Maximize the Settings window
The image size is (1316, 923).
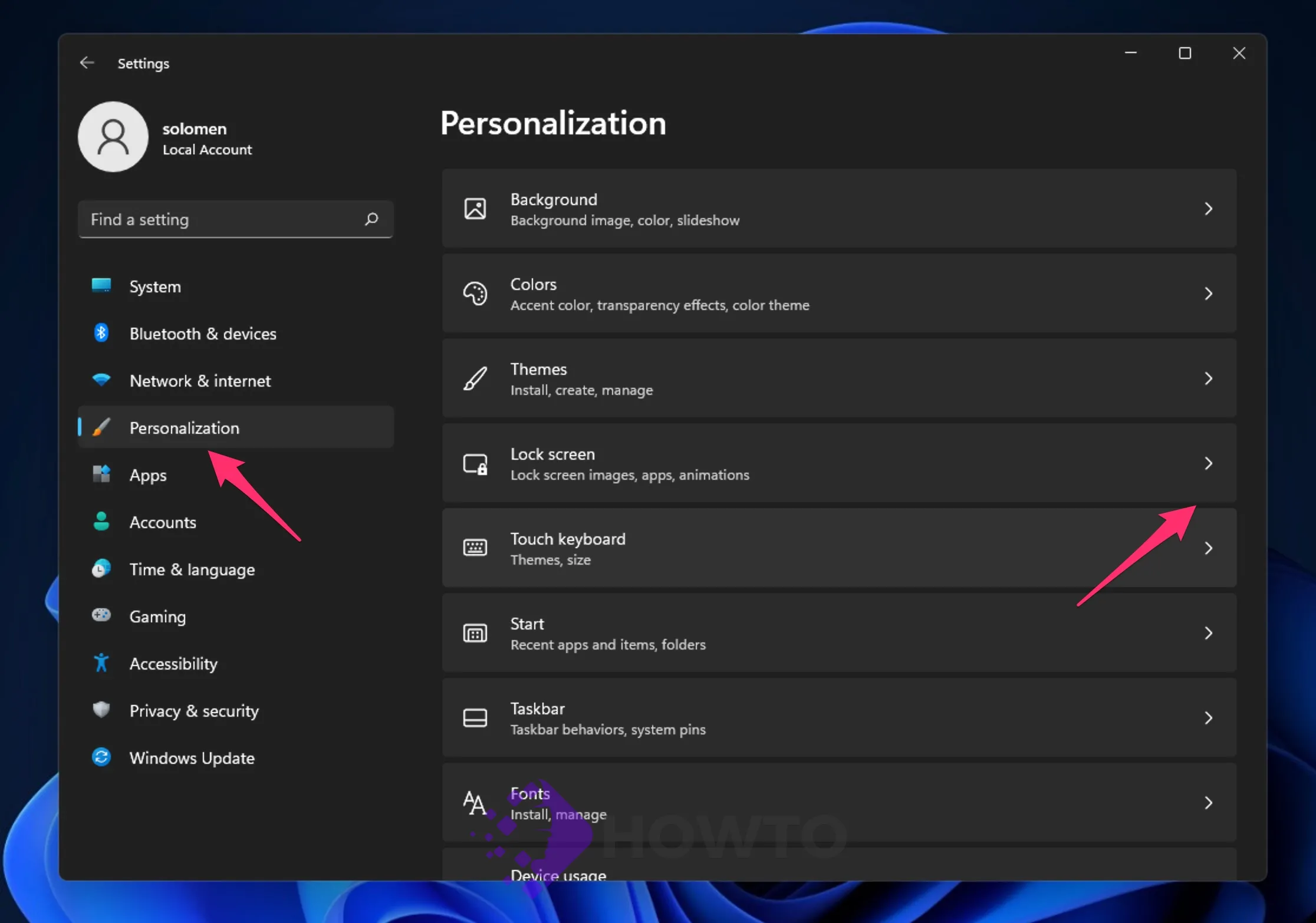coord(1185,54)
